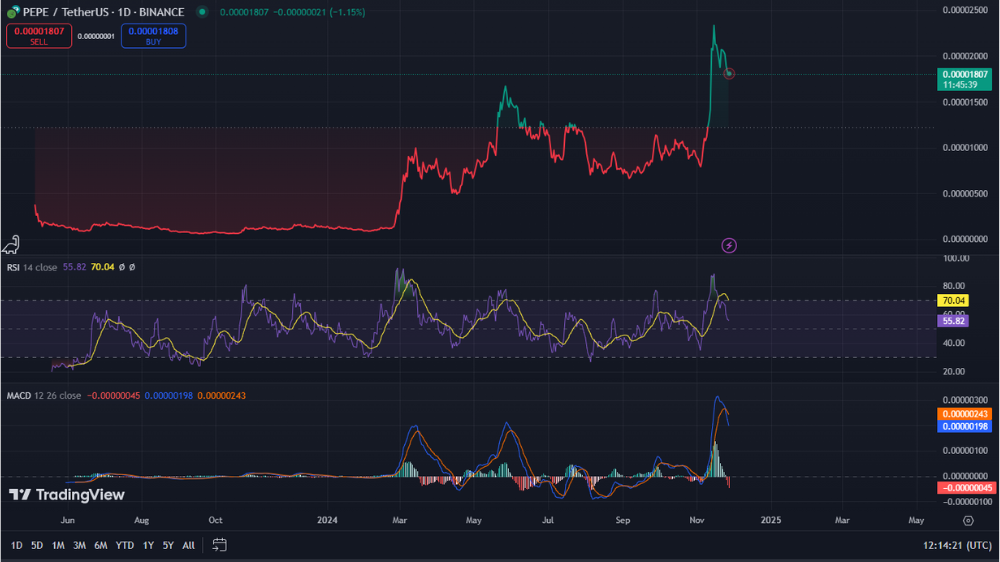Click the green market status dot
Viewport: 1000px width, 562px height.
[x=202, y=11]
